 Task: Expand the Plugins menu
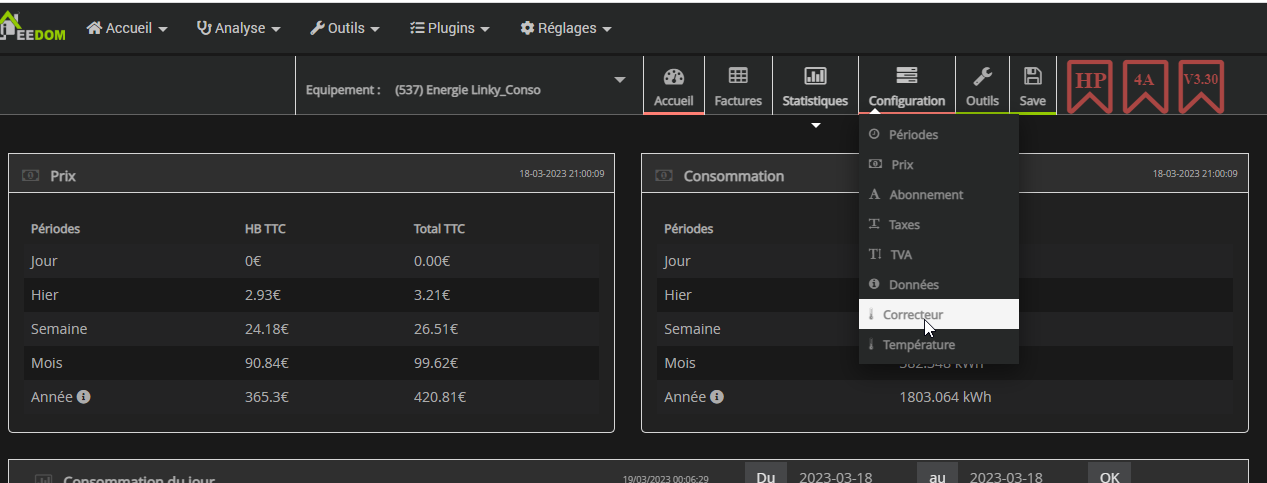[449, 28]
